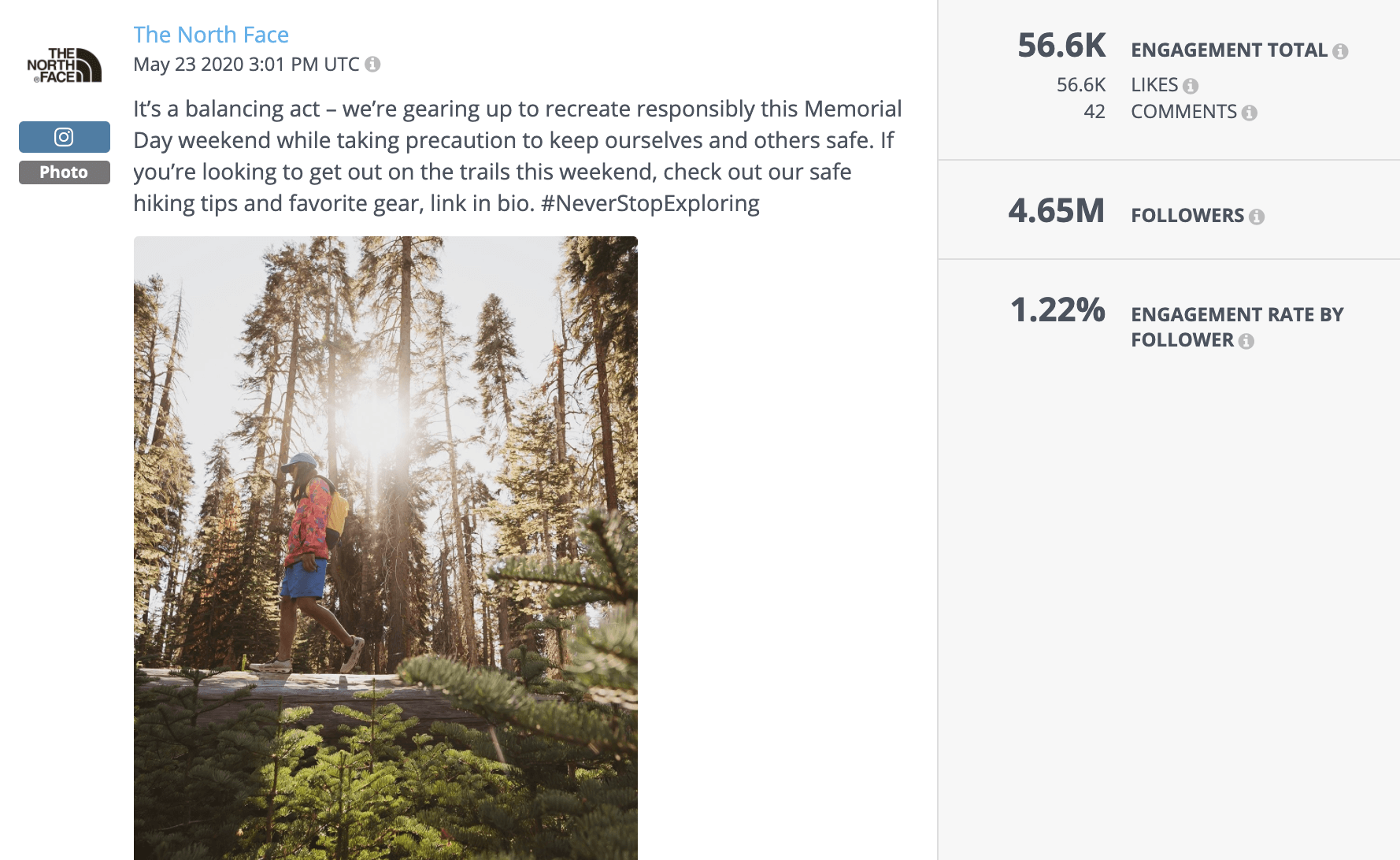Open The North Face profile link
1400x860 pixels.
pos(211,35)
